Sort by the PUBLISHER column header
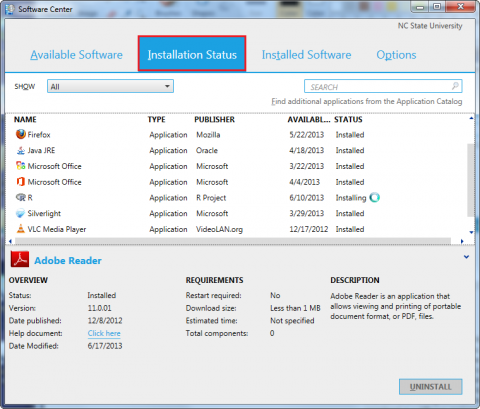This screenshot has height=409, width=480. pos(215,120)
